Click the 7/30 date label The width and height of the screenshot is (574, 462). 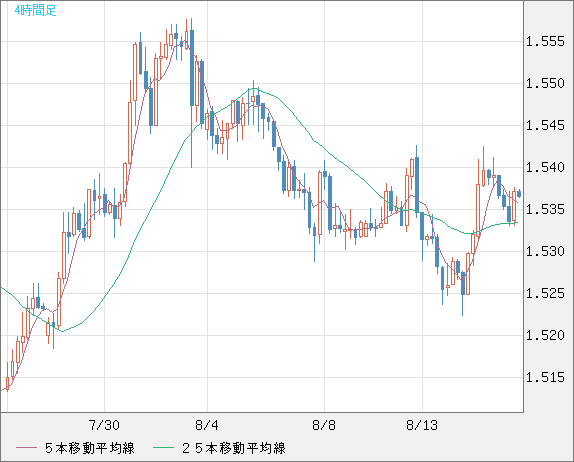[104, 425]
